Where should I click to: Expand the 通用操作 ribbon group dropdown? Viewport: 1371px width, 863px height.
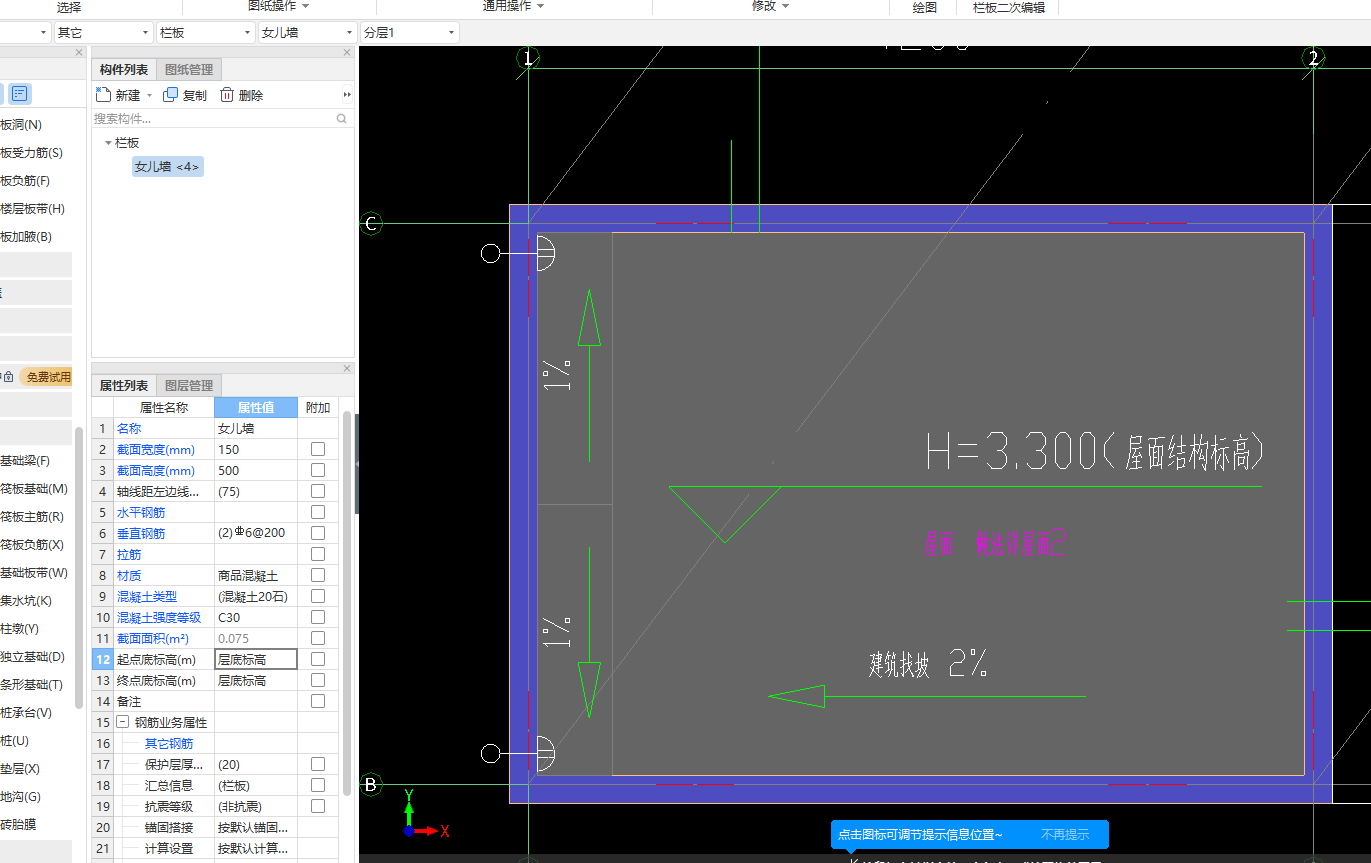coord(540,7)
